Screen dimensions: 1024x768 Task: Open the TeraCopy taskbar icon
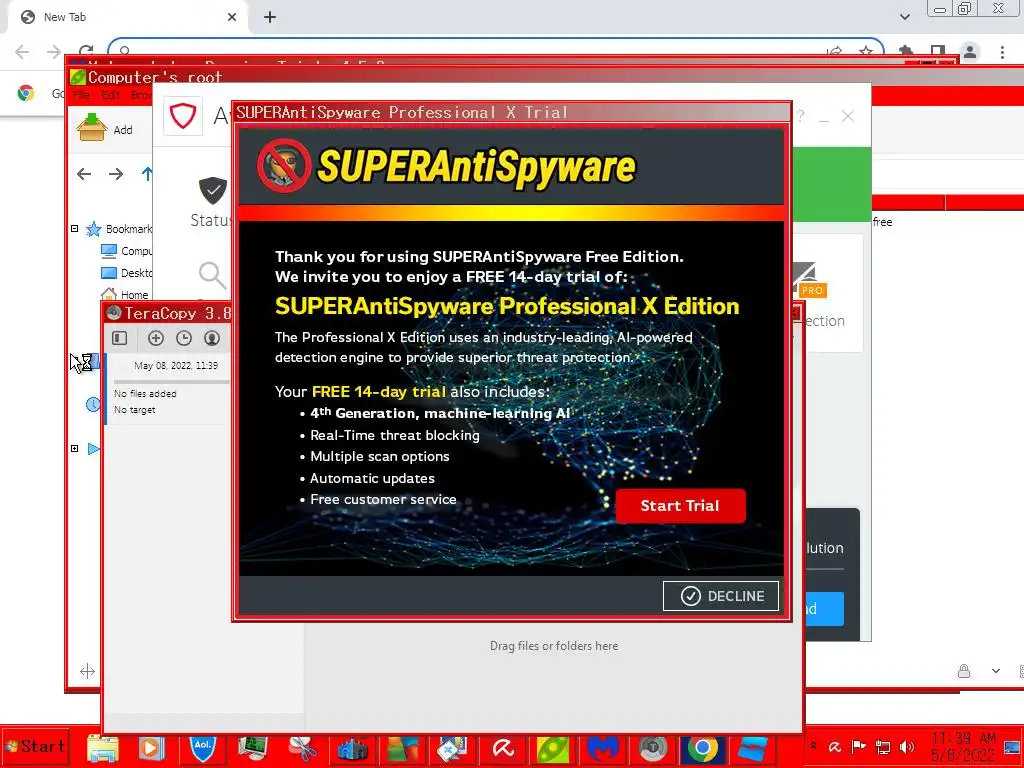coord(652,748)
